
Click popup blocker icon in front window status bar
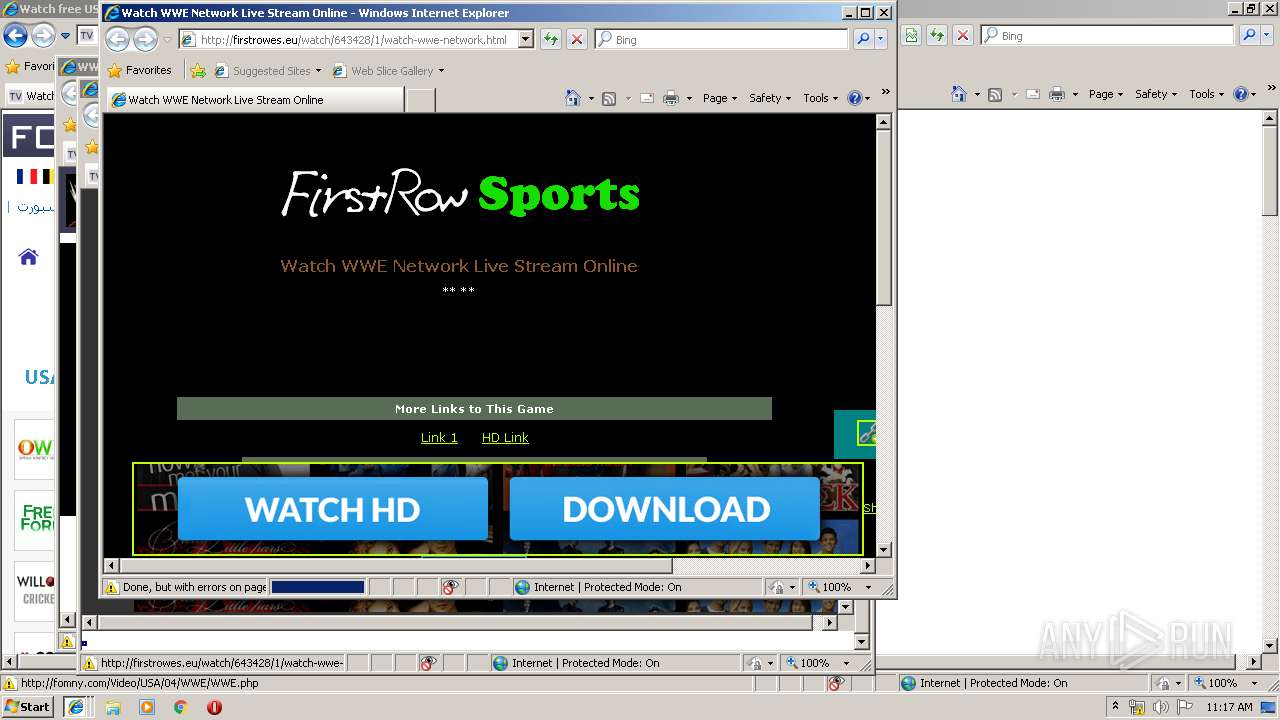coord(450,587)
